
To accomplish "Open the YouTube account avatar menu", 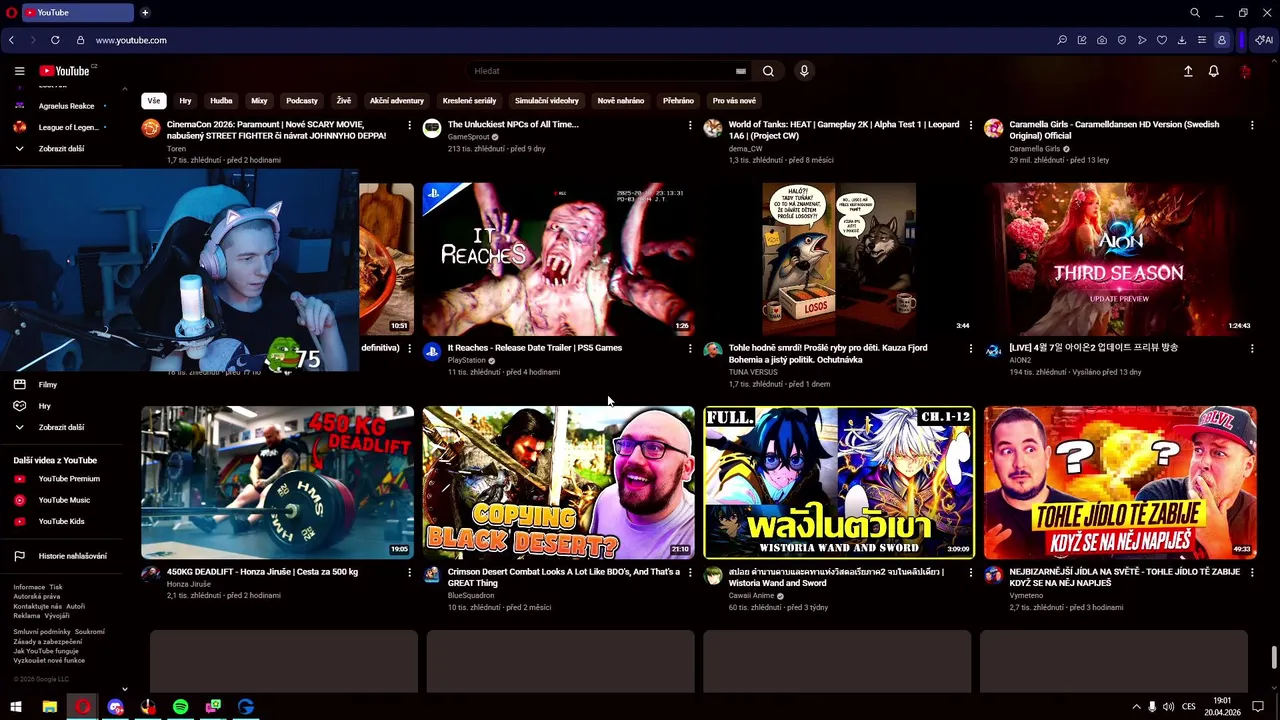I will click(1245, 71).
